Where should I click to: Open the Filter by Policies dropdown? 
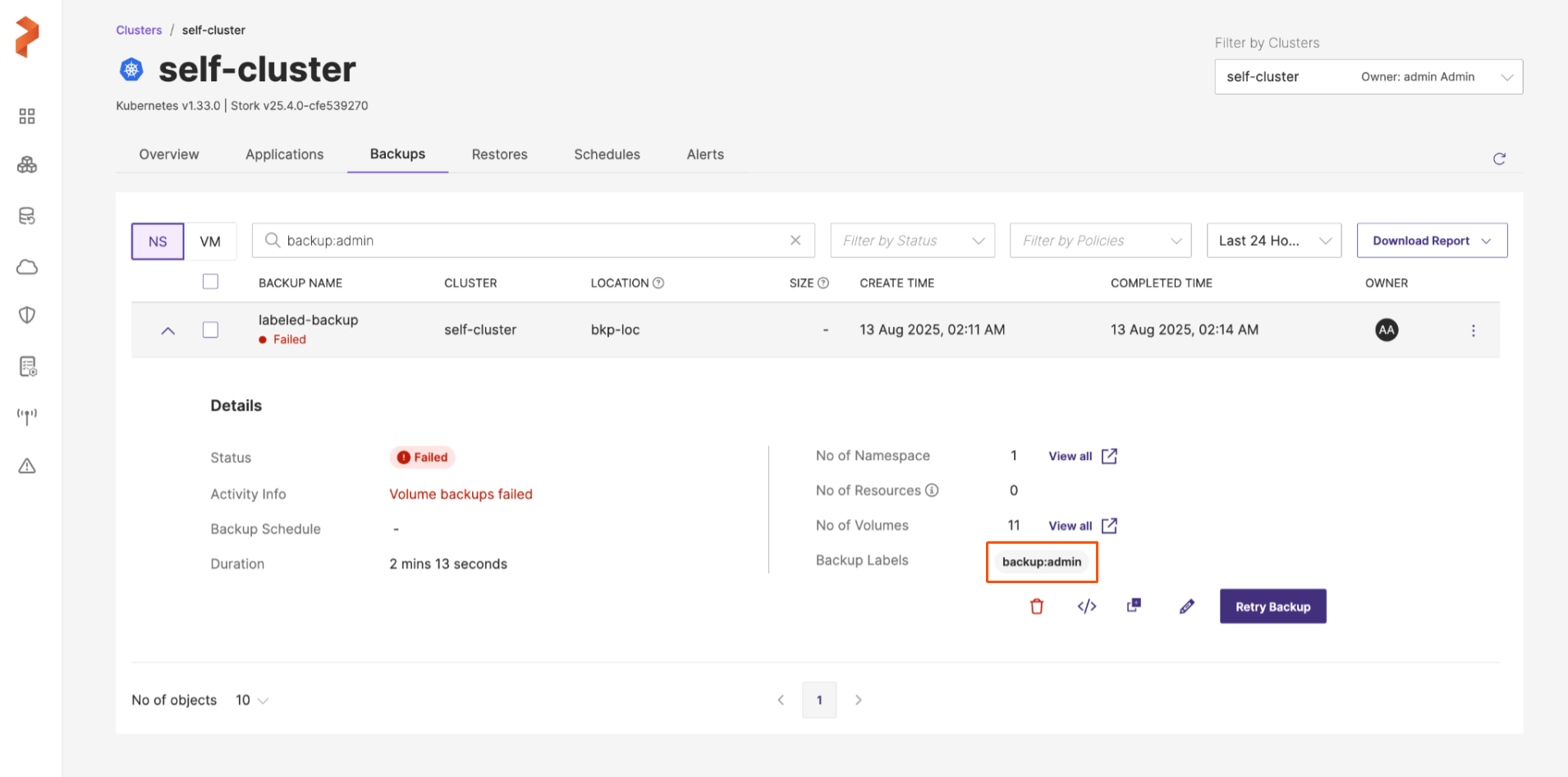point(1099,241)
